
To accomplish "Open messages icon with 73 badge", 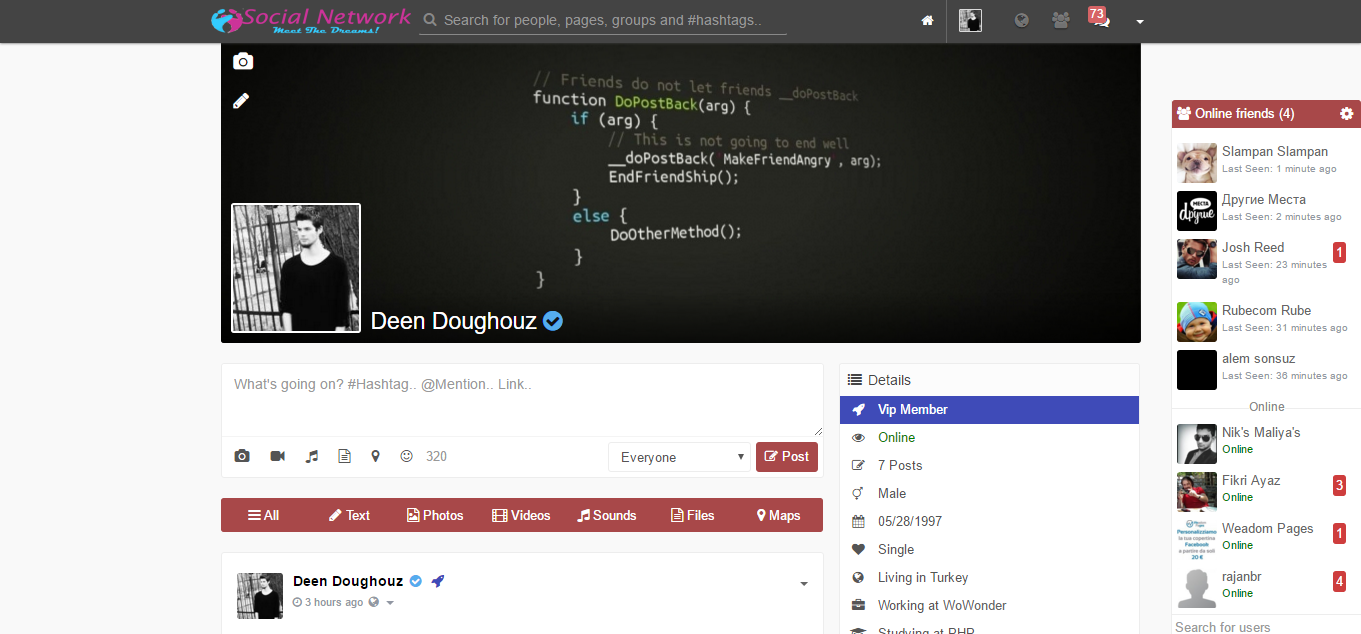I will coord(1100,20).
